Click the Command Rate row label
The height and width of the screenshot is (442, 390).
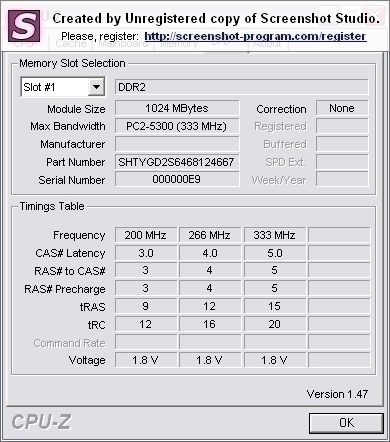(x=69, y=343)
